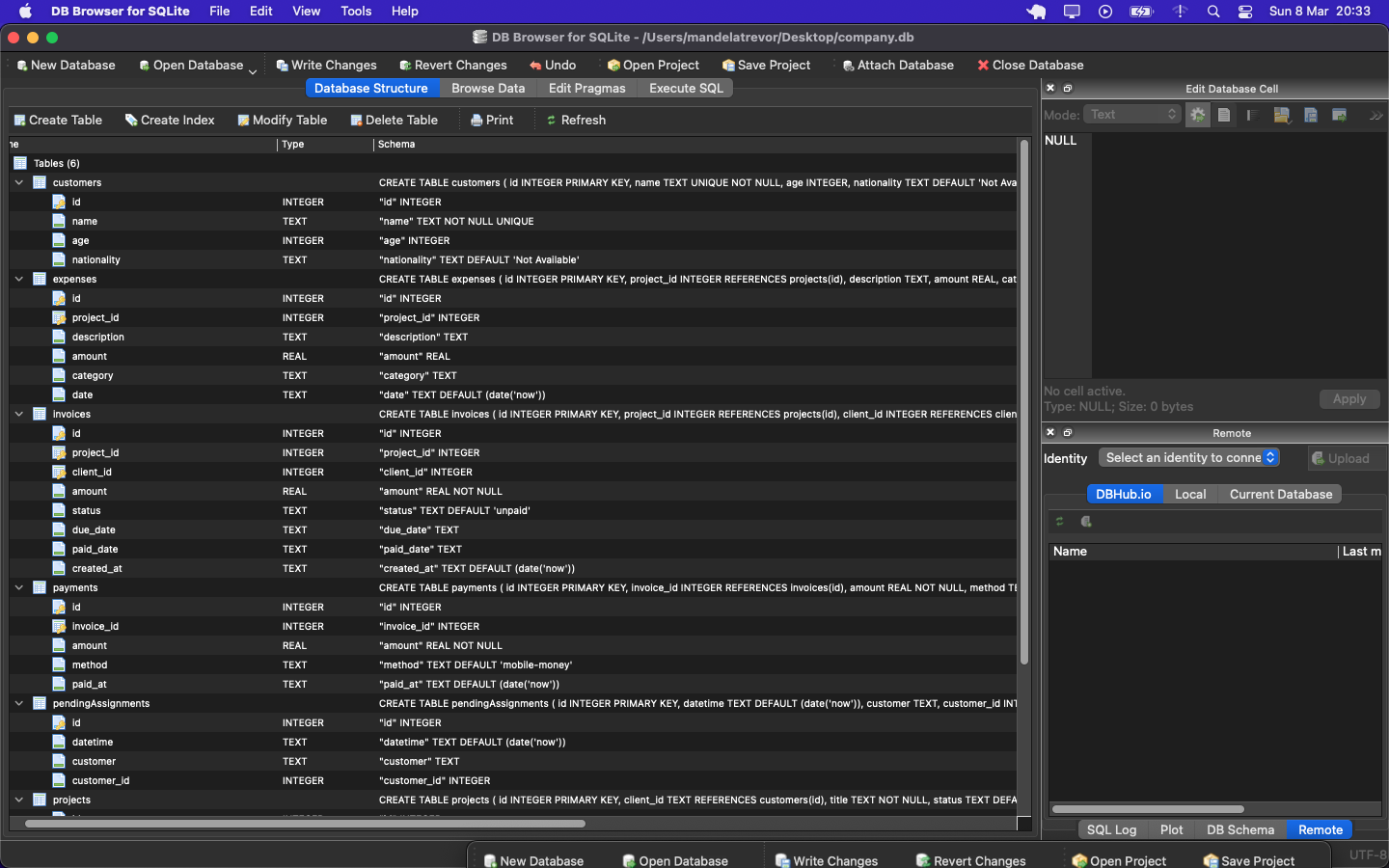Click the document format icon in cell editor
1389x868 pixels.
1224,115
